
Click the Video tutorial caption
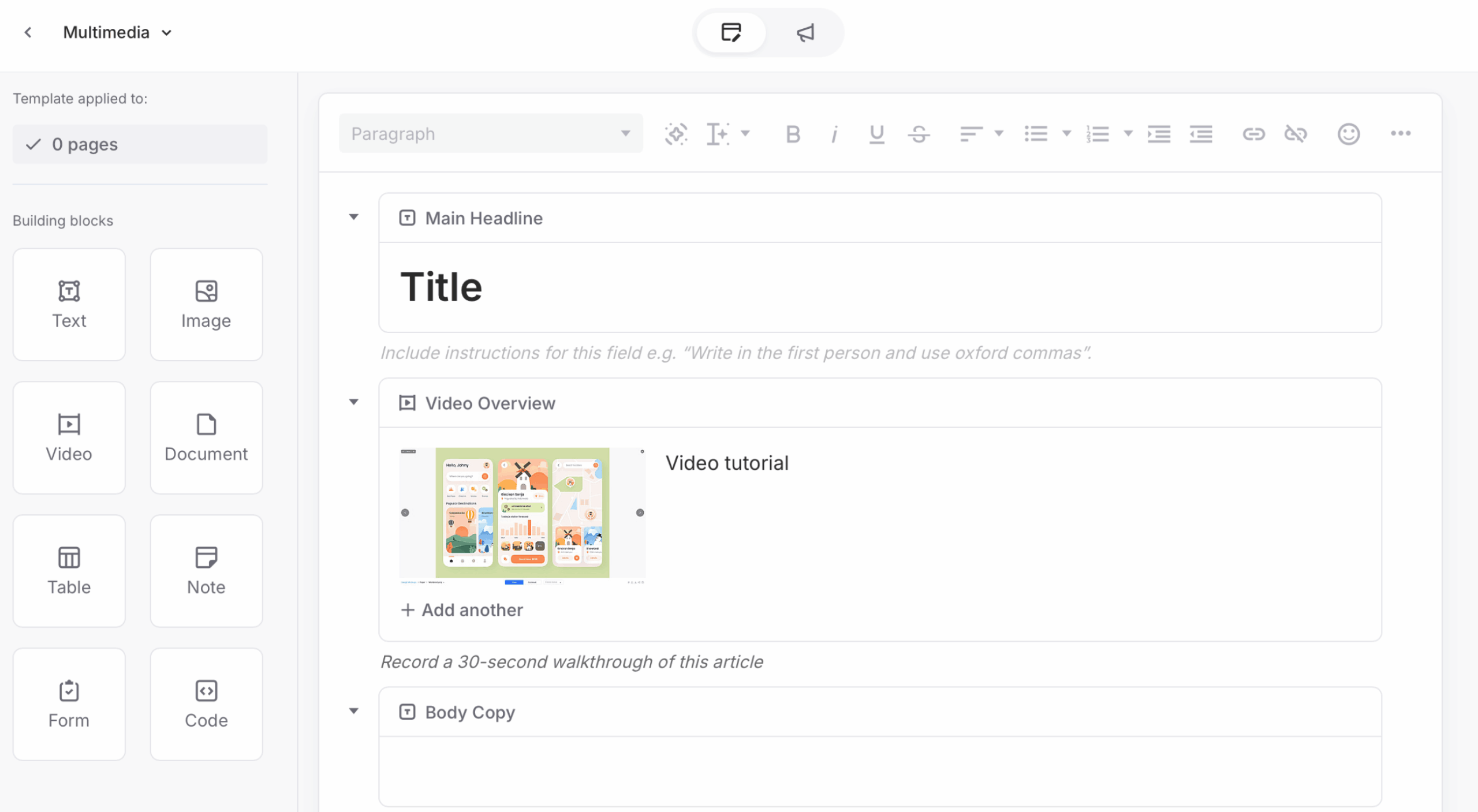click(727, 463)
